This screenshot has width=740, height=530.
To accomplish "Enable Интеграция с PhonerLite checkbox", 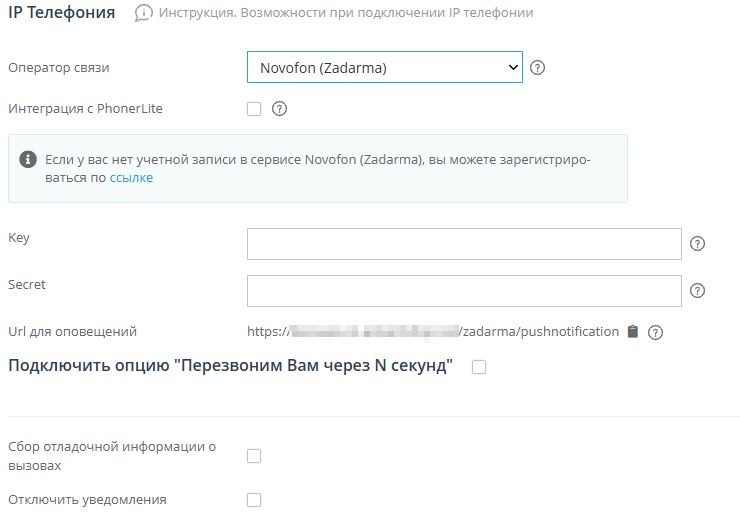I will click(254, 109).
